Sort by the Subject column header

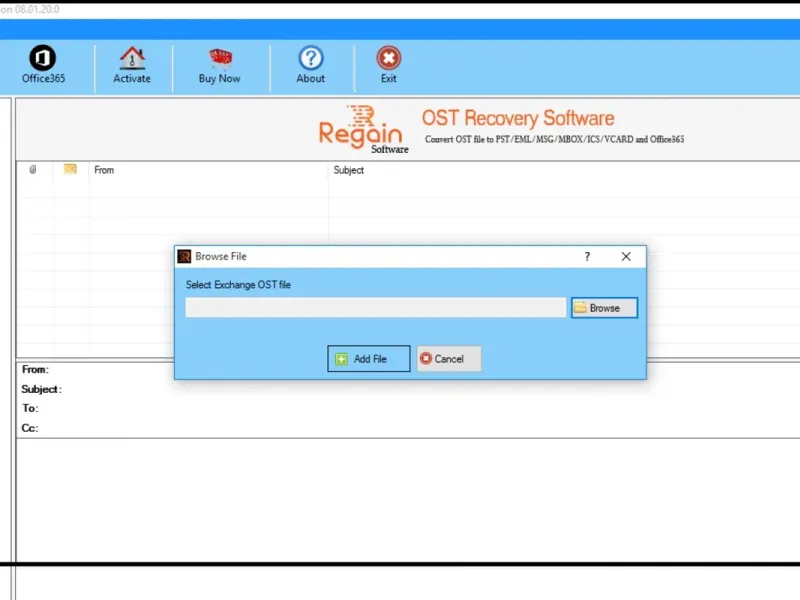[348, 170]
